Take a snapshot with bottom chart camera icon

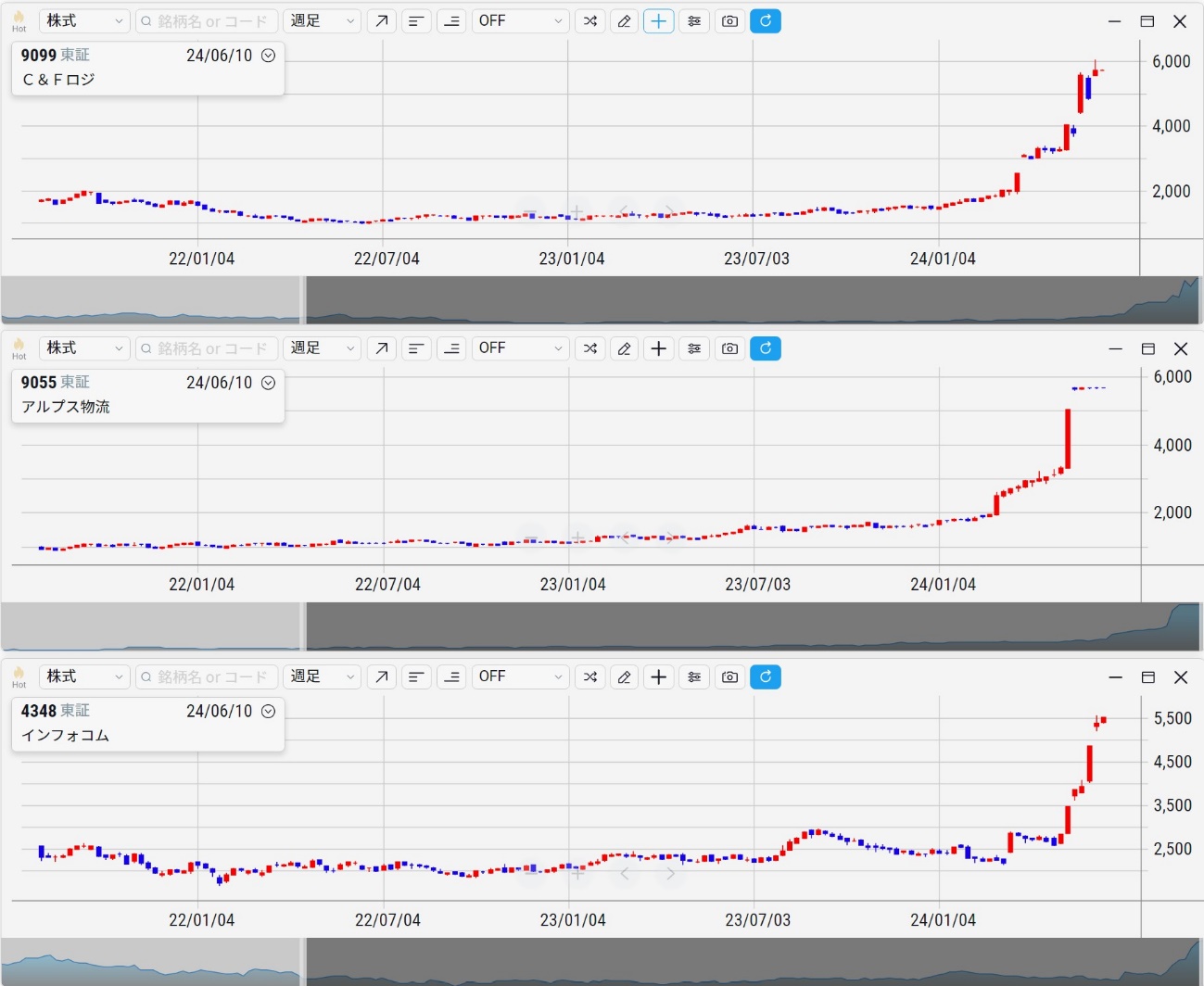(x=730, y=676)
